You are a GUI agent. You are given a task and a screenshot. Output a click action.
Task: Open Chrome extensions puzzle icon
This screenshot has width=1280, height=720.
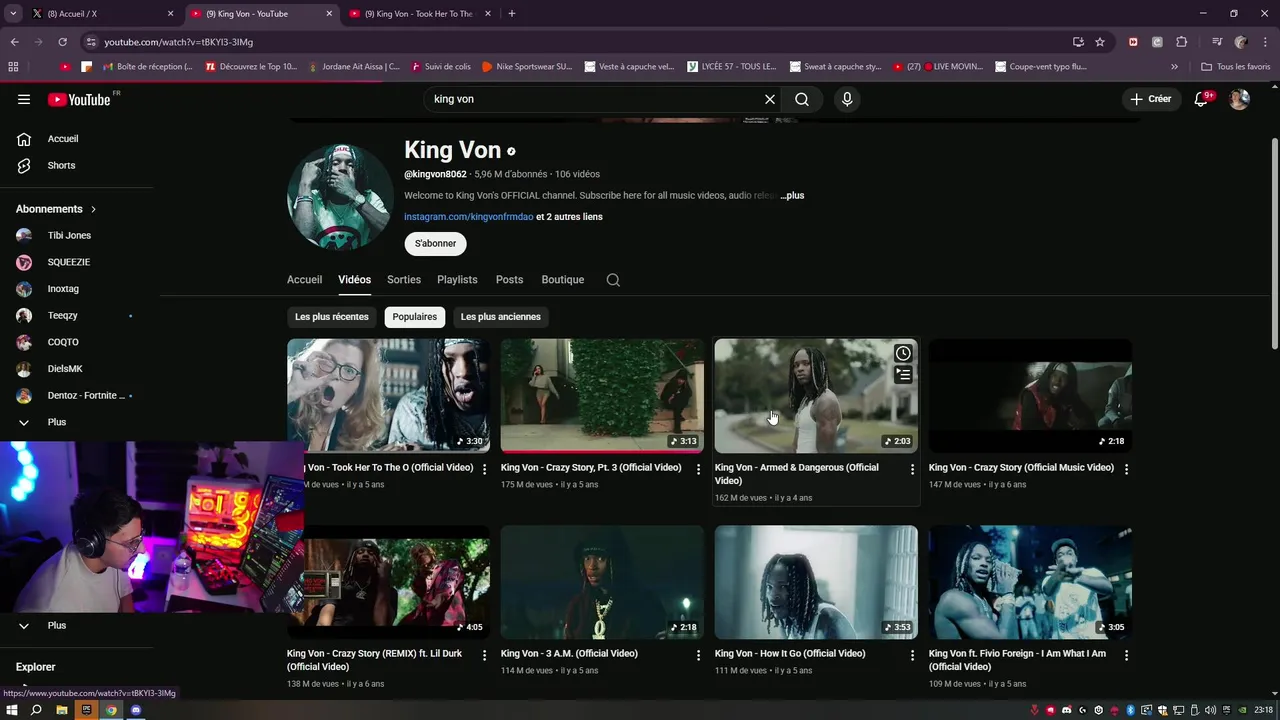point(1182,42)
